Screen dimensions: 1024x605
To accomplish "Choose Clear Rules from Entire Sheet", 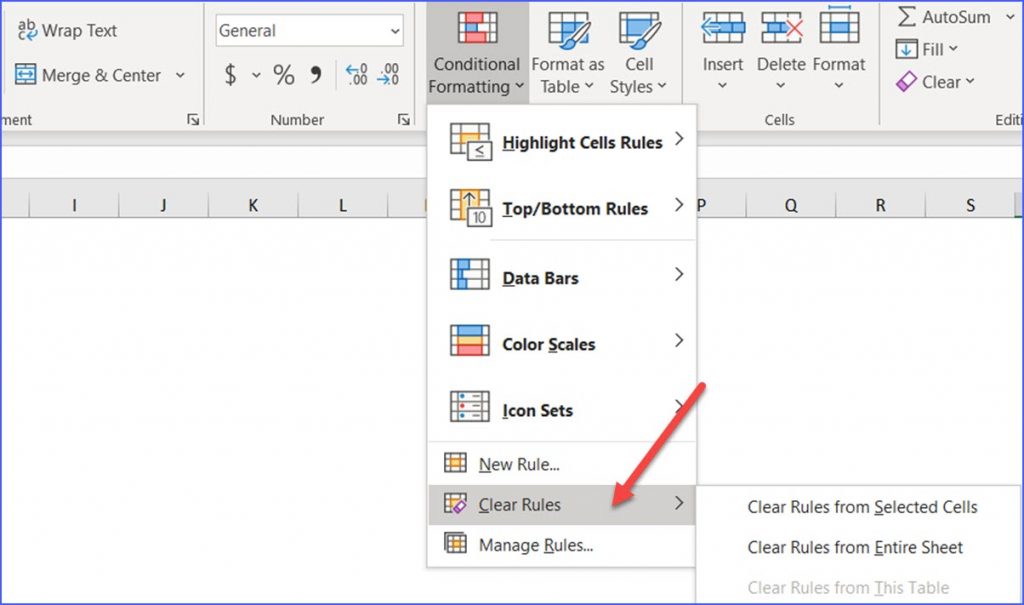I will (x=854, y=547).
